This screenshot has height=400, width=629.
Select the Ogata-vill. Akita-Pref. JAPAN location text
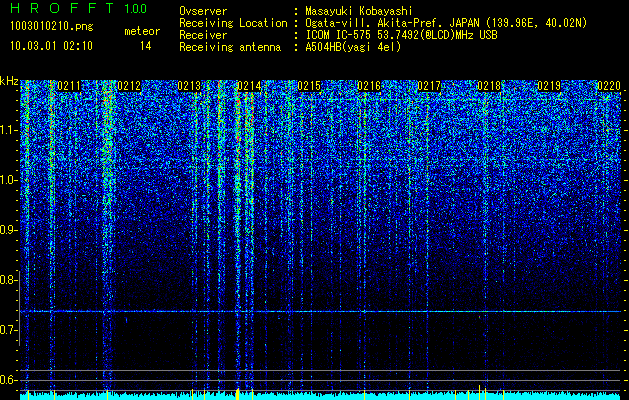[446, 23]
